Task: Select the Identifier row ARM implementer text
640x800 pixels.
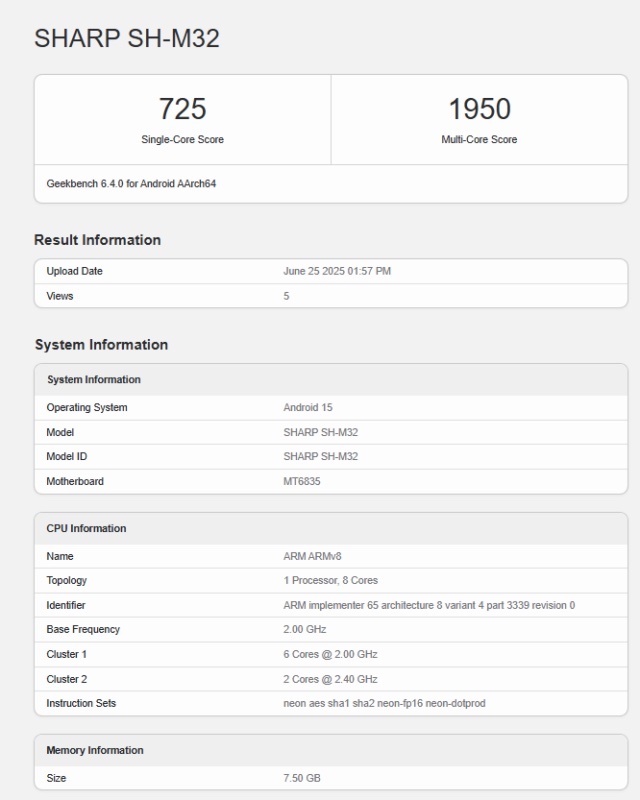Action: [x=429, y=605]
